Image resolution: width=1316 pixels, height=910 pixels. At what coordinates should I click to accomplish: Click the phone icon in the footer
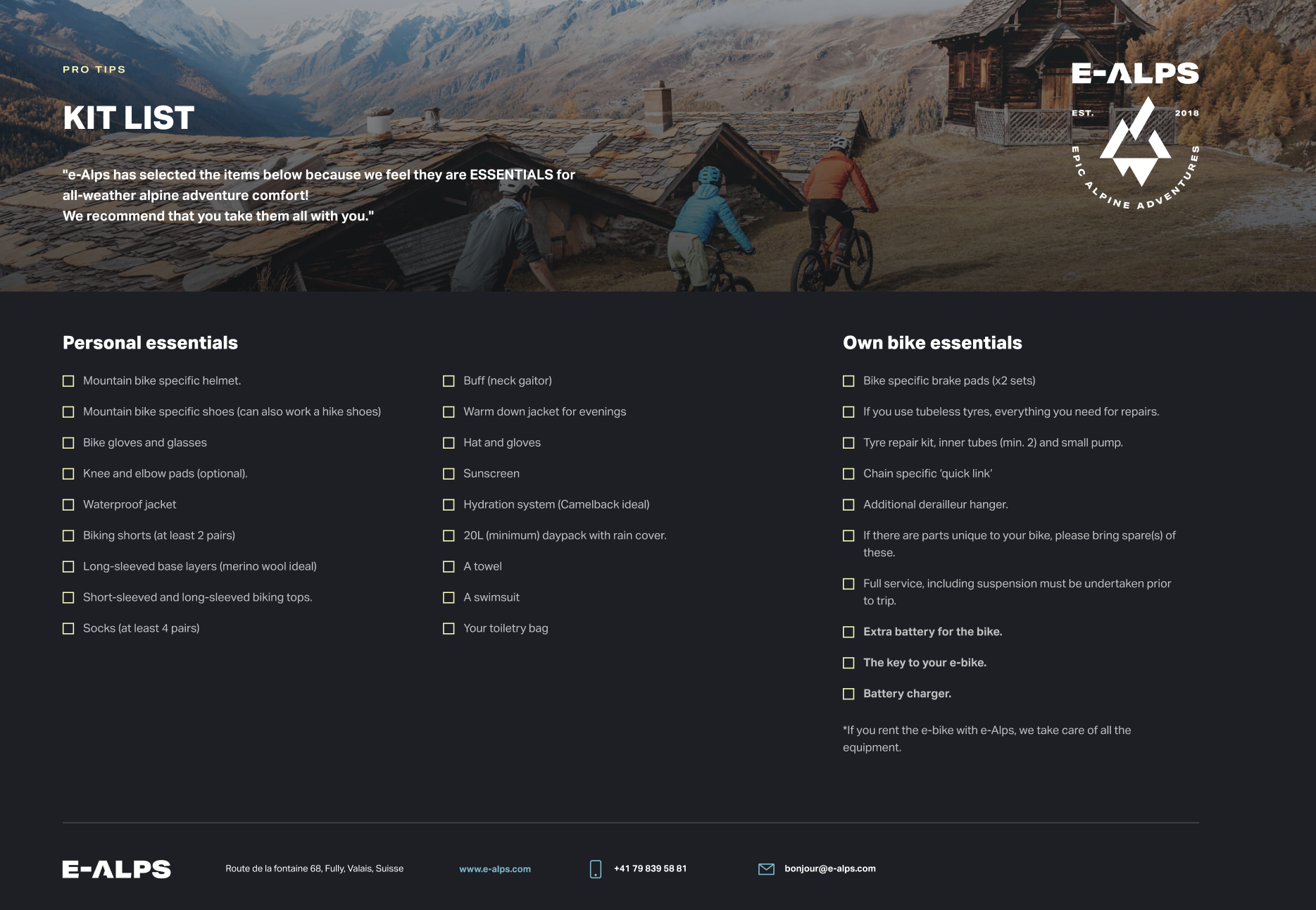(x=595, y=868)
